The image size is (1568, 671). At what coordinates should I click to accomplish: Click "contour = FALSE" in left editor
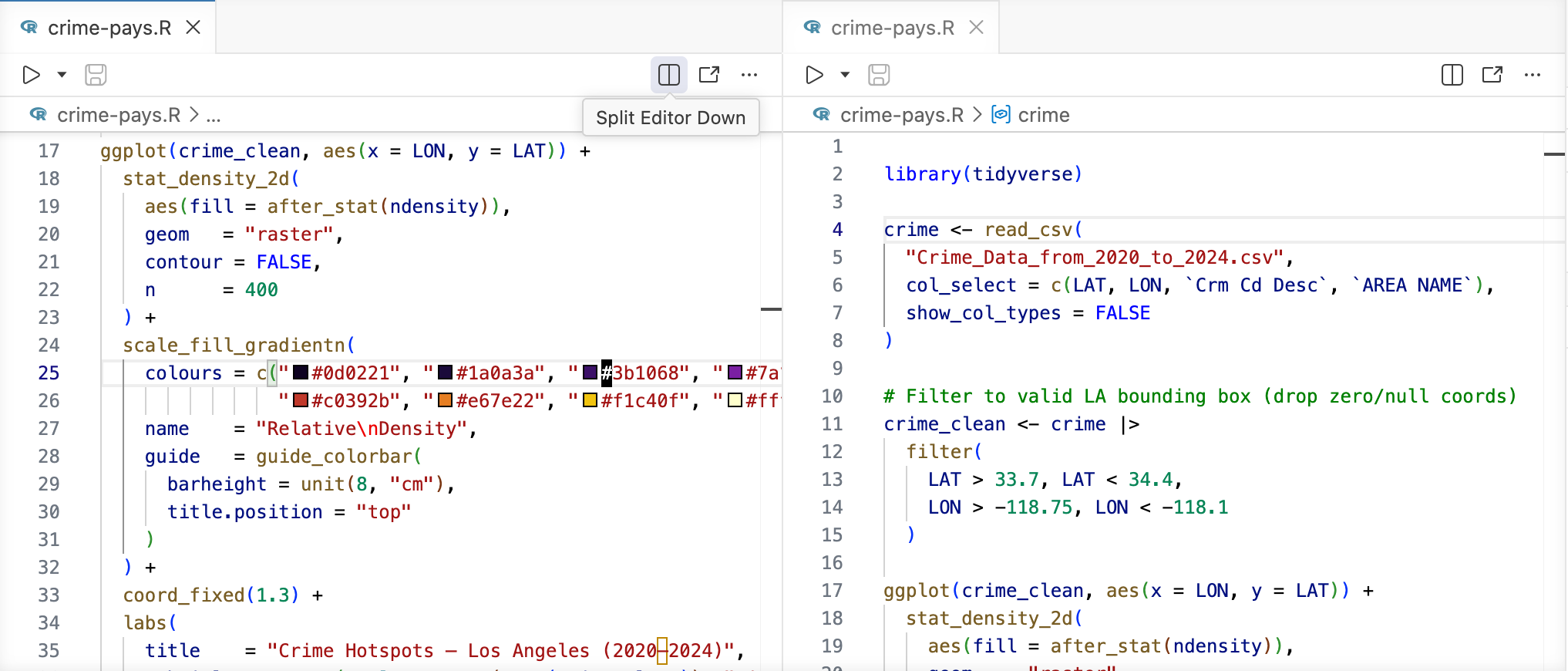click(228, 262)
